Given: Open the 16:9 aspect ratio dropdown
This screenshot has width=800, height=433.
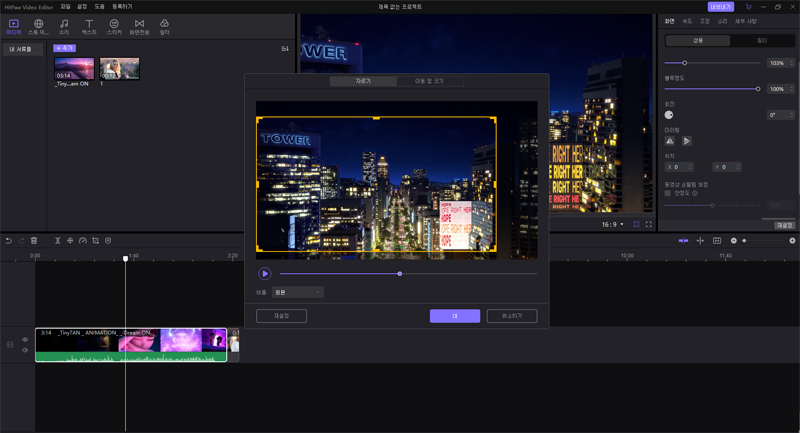Looking at the screenshot, I should [612, 224].
